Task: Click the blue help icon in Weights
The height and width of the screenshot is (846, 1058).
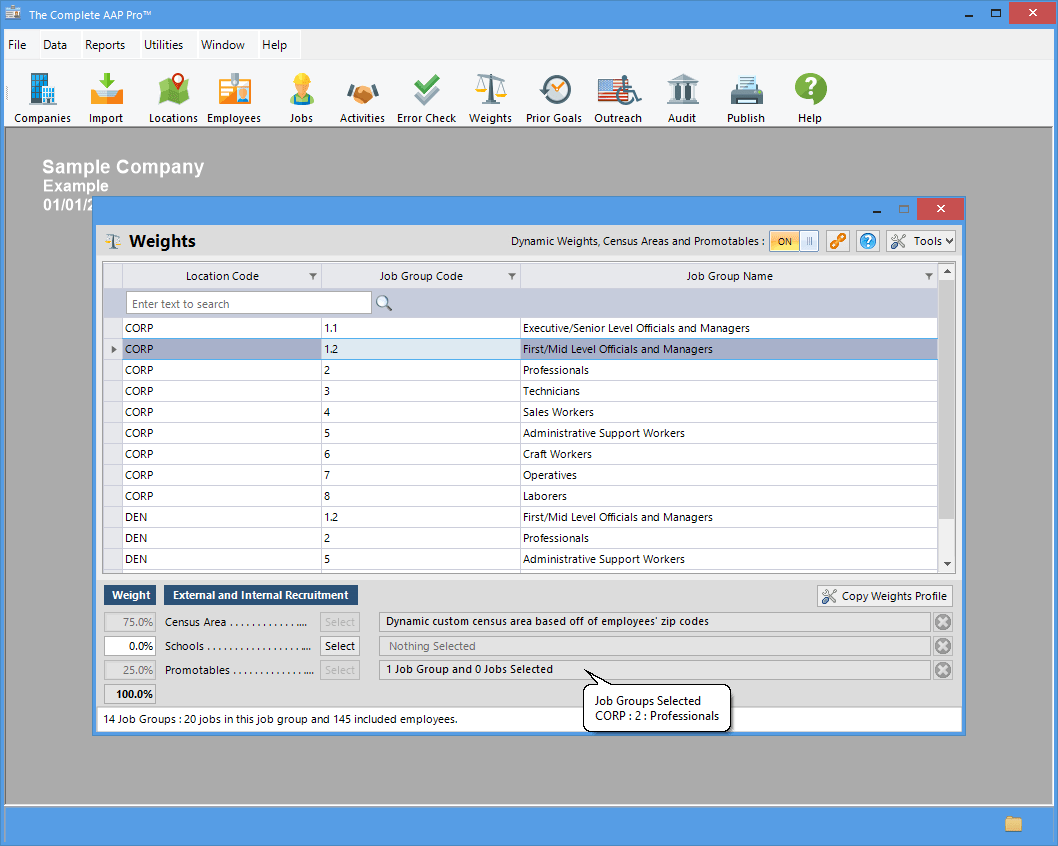Action: coord(868,241)
